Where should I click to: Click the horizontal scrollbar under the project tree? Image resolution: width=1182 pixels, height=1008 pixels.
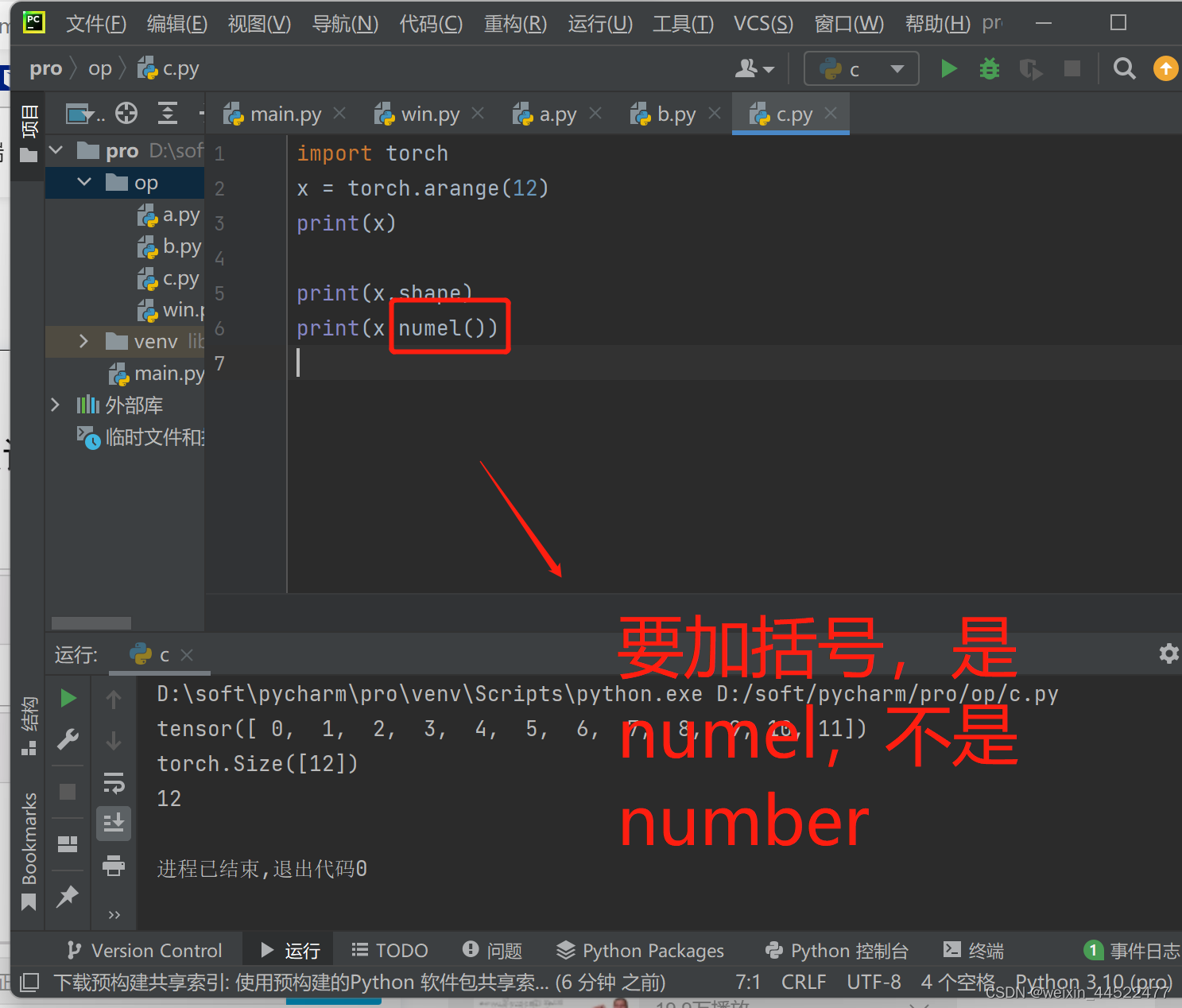(90, 623)
